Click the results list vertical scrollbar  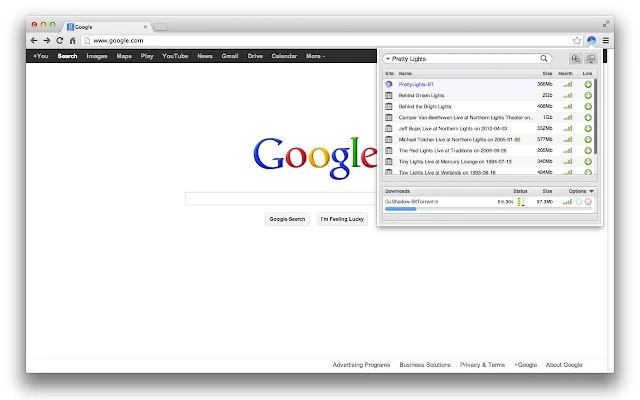pyautogui.click(x=596, y=117)
